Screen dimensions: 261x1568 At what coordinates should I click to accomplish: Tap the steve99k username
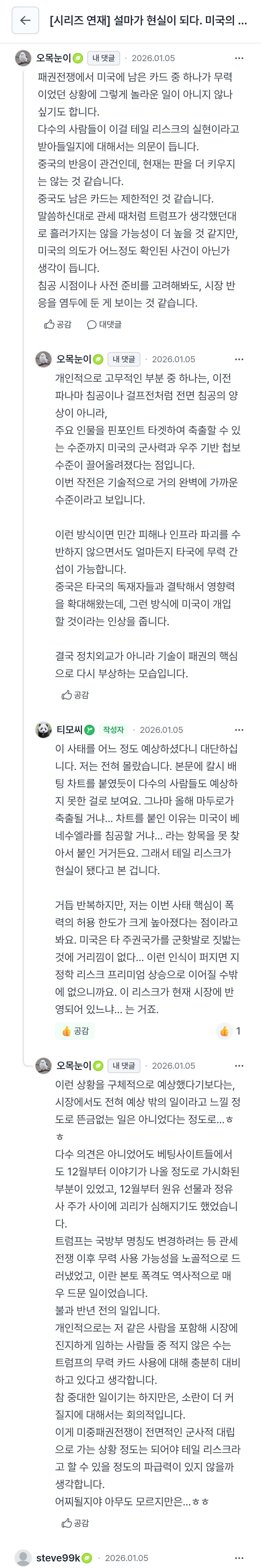pos(58,1558)
